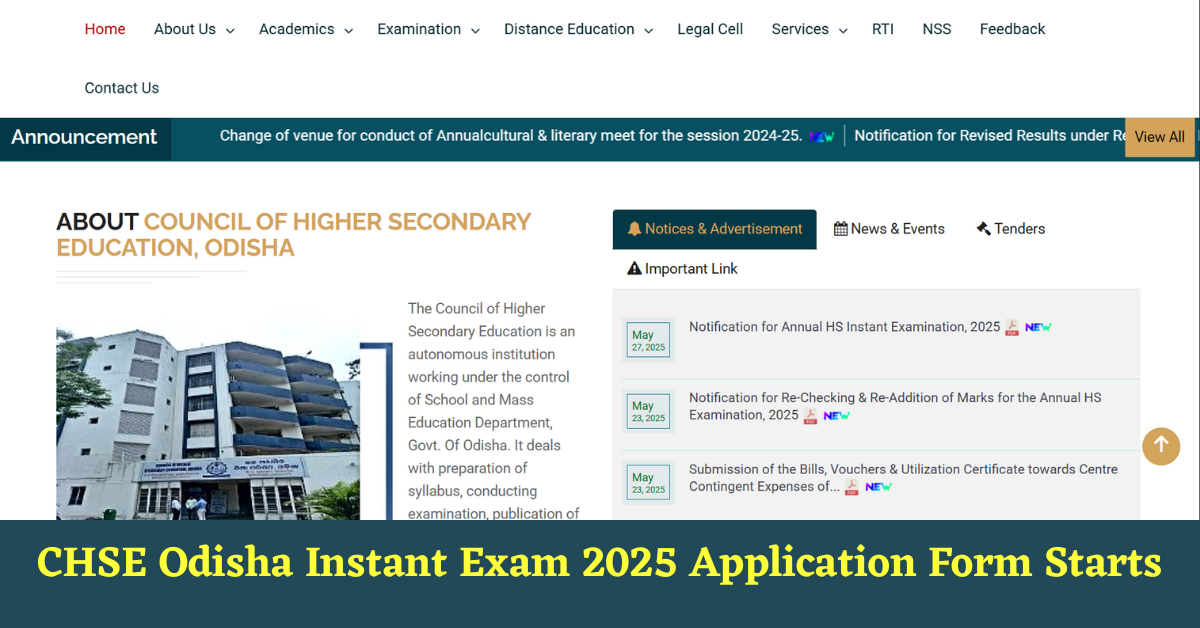Open the cultural meet venue change announcement

tap(511, 136)
